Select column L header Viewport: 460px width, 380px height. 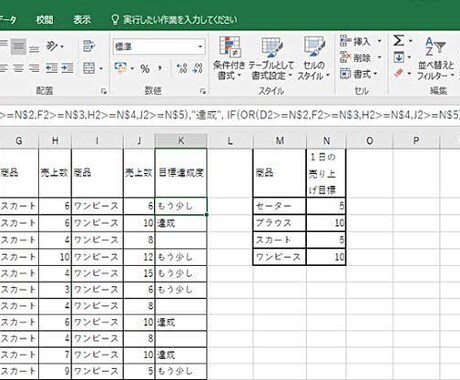tap(230, 141)
